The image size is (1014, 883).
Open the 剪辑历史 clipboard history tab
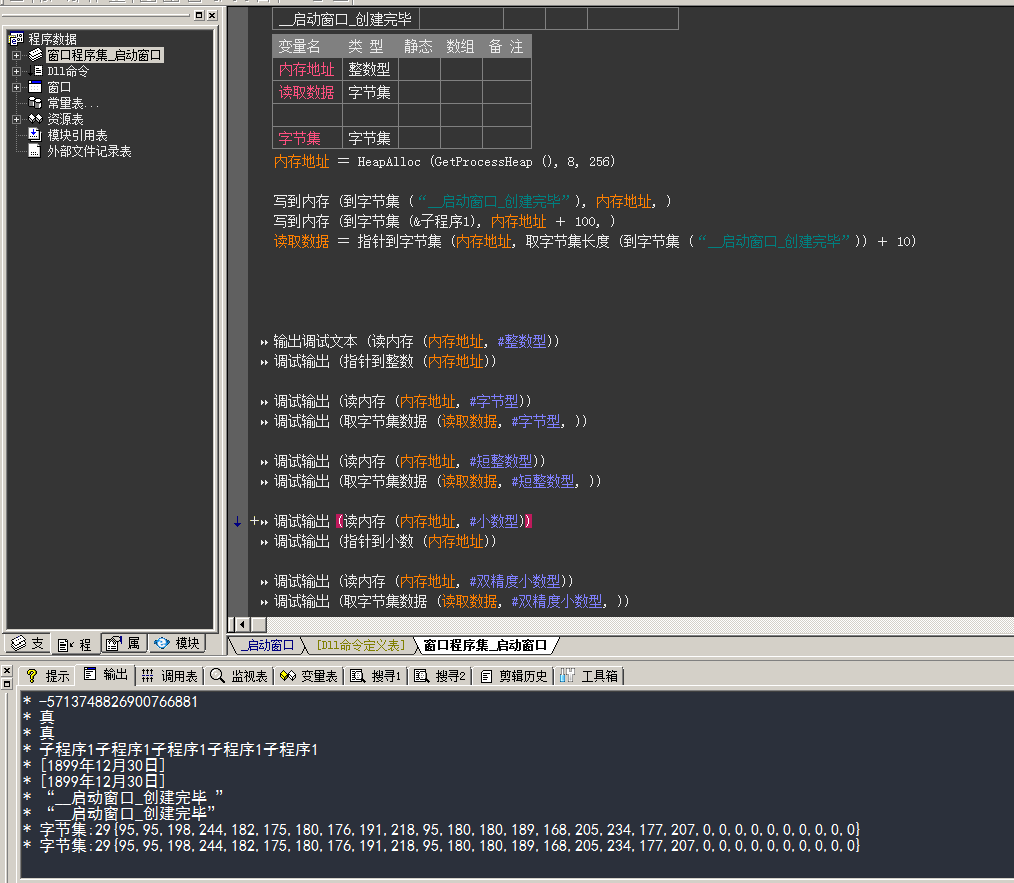tap(514, 676)
